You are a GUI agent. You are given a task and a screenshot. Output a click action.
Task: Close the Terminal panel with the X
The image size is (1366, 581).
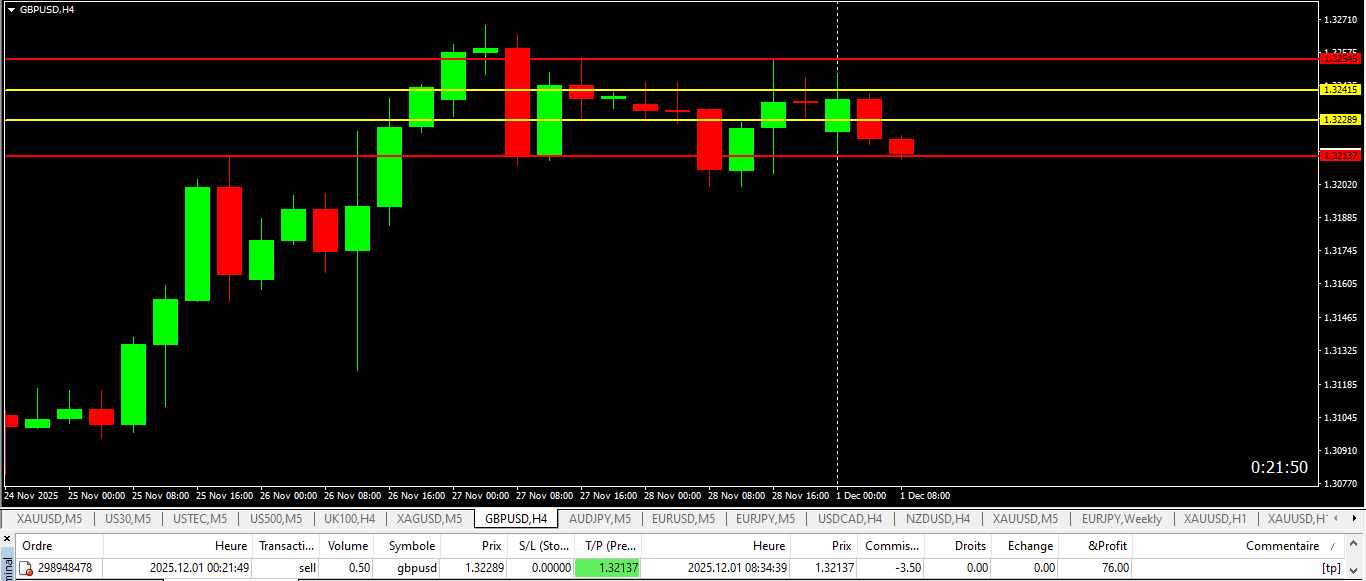click(7, 541)
